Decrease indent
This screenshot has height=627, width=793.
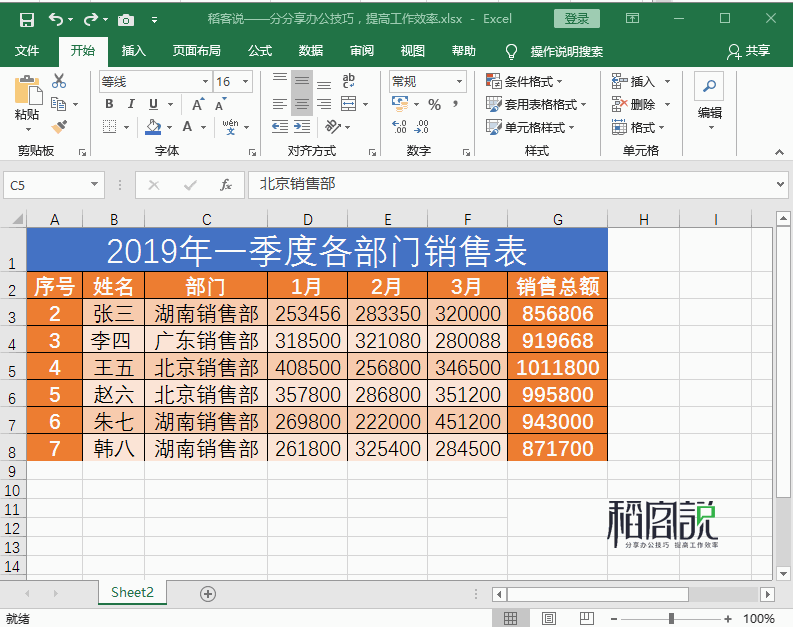pos(280,127)
